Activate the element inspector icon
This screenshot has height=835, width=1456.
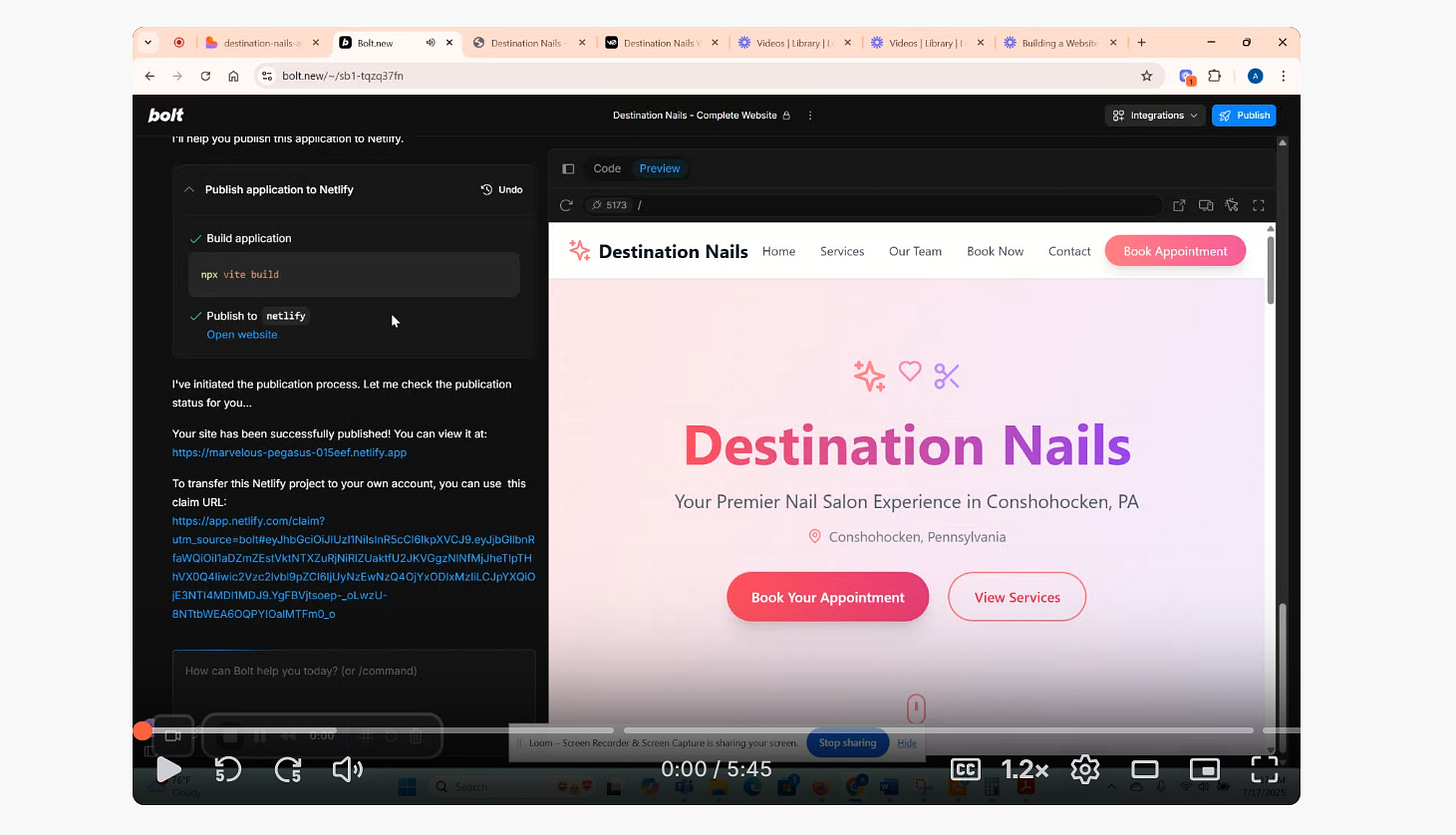1232,205
